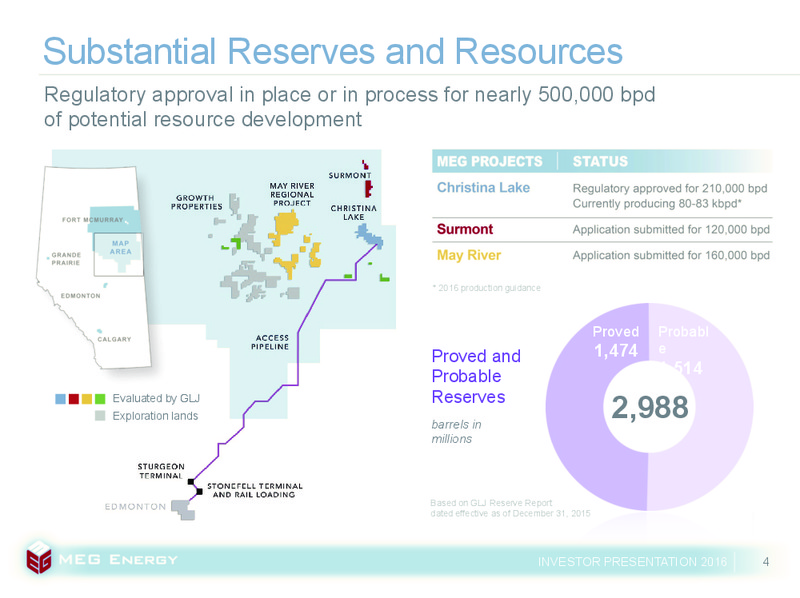The height and width of the screenshot is (598, 800).
Task: Click the 'May River' project name in table
Action: [x=469, y=255]
